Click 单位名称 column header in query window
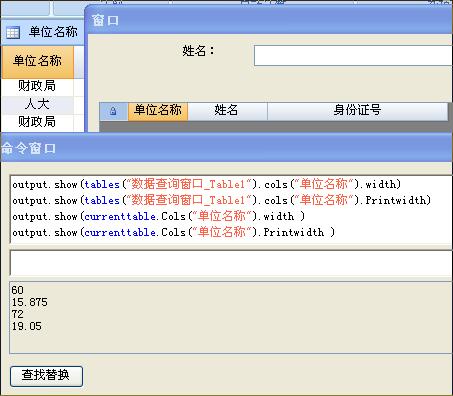This screenshot has height=396, width=453. pos(158,111)
